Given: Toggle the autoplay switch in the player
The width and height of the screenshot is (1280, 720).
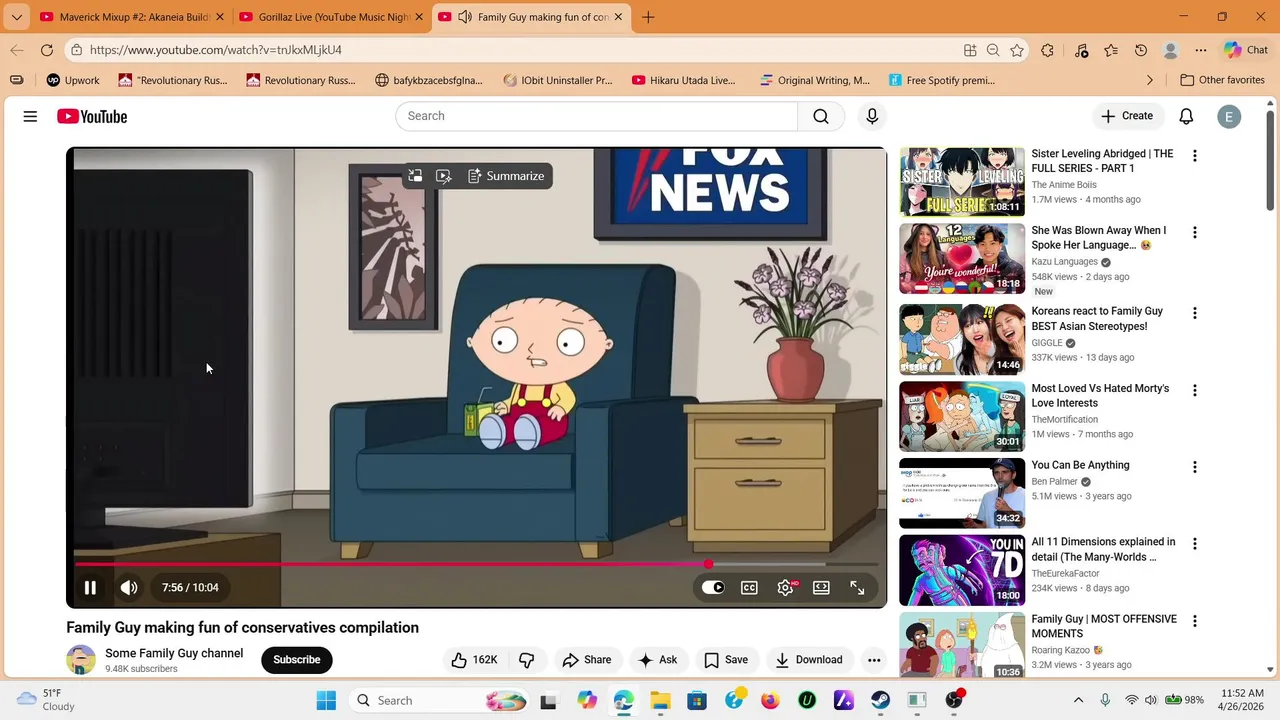Looking at the screenshot, I should point(713,588).
